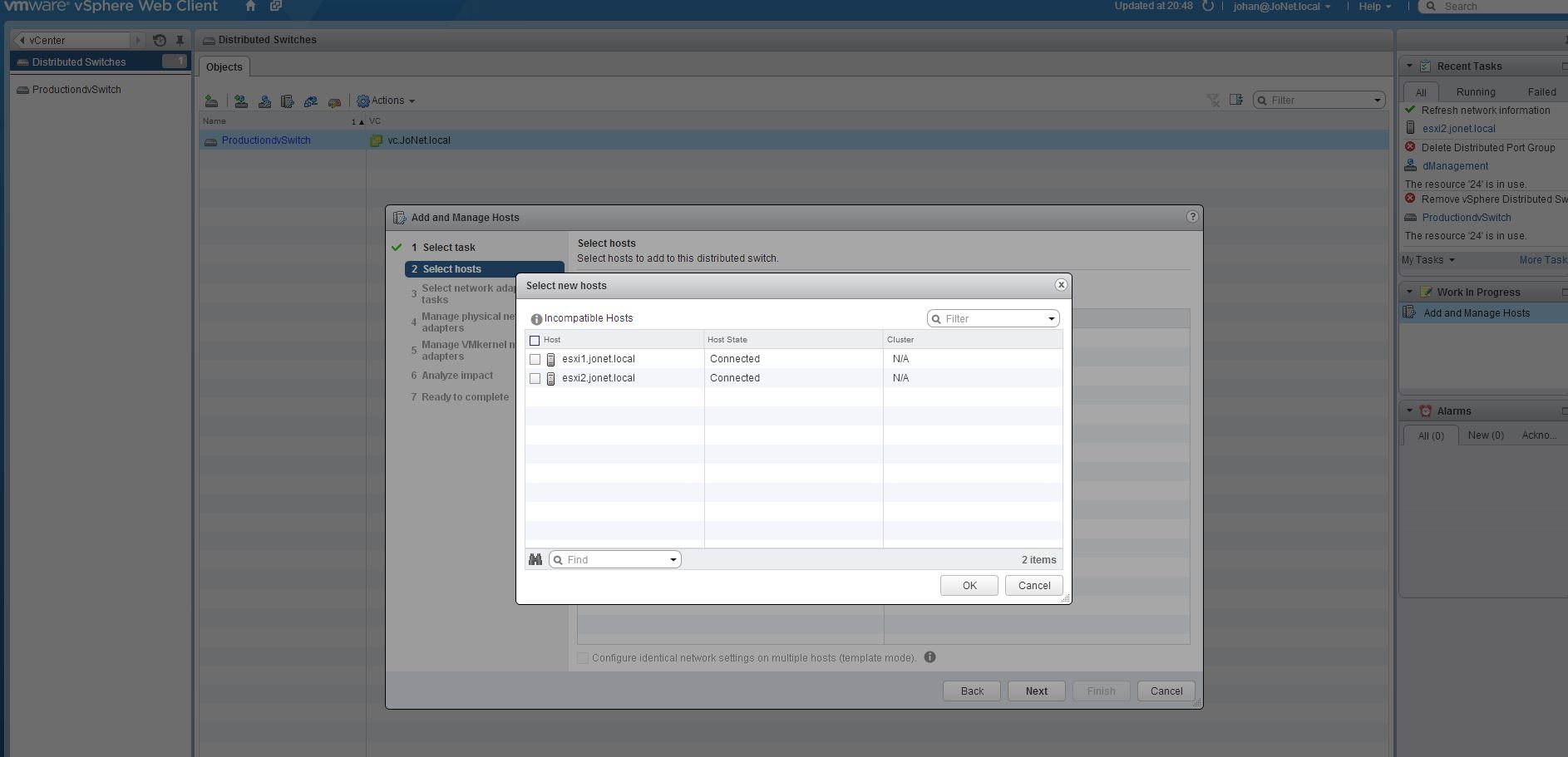Open Filter dropdown in Select new hosts
The height and width of the screenshot is (757, 1568).
1051,319
